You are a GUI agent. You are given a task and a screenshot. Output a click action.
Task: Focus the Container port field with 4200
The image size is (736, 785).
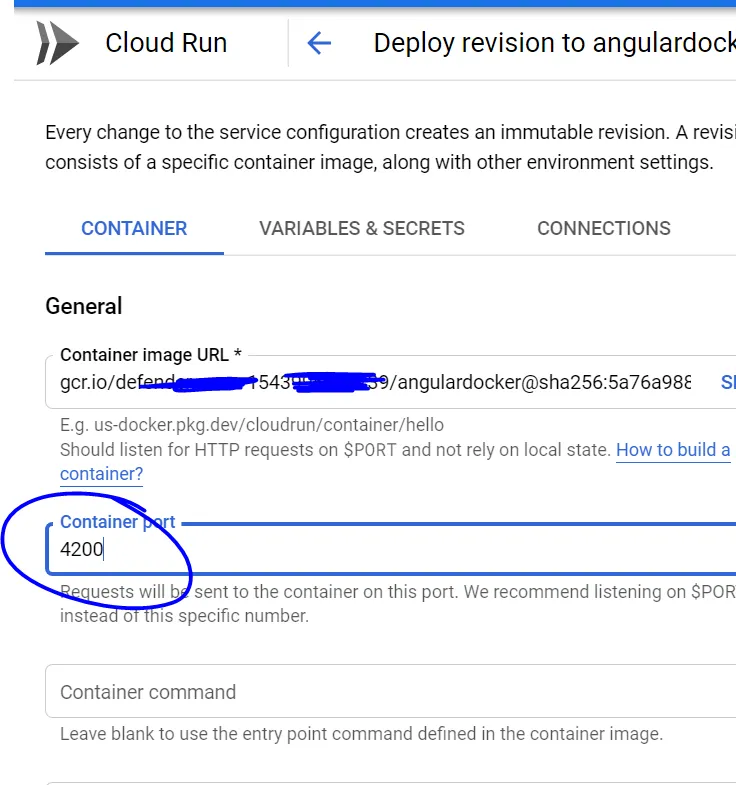[391, 549]
